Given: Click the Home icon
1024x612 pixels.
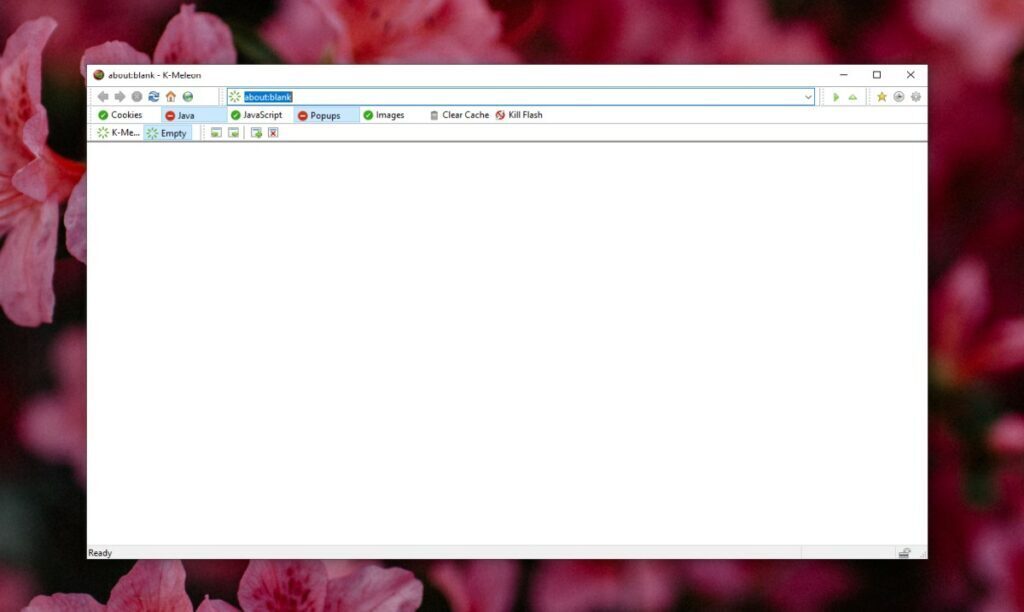Looking at the screenshot, I should click(171, 97).
